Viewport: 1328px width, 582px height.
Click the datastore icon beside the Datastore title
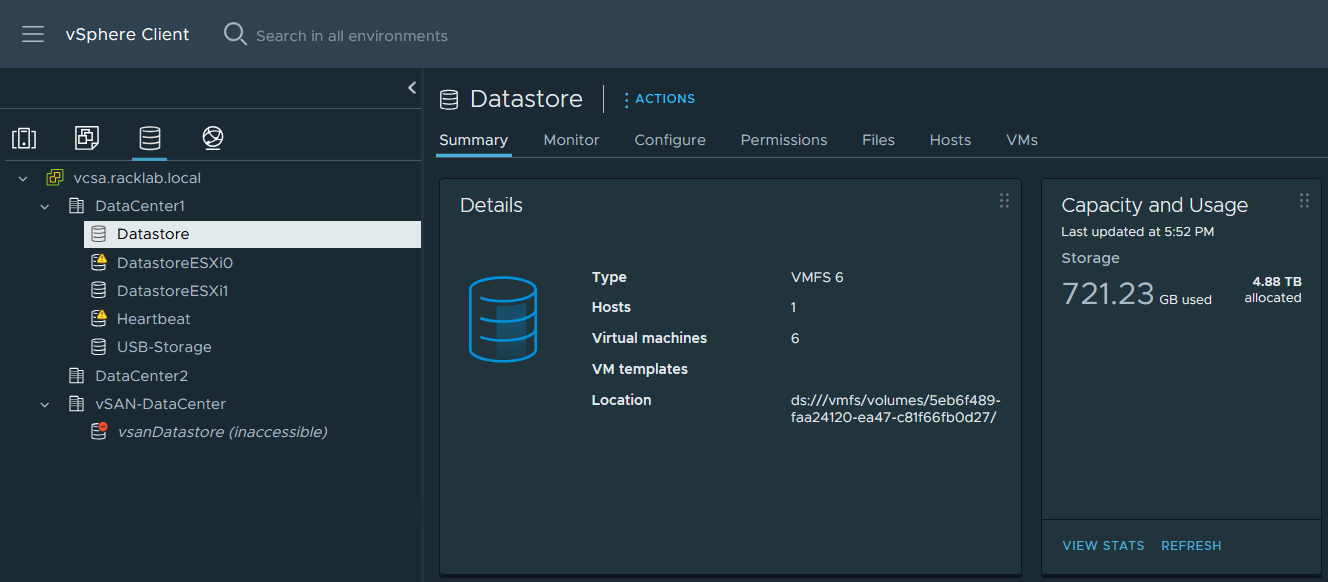coord(449,98)
